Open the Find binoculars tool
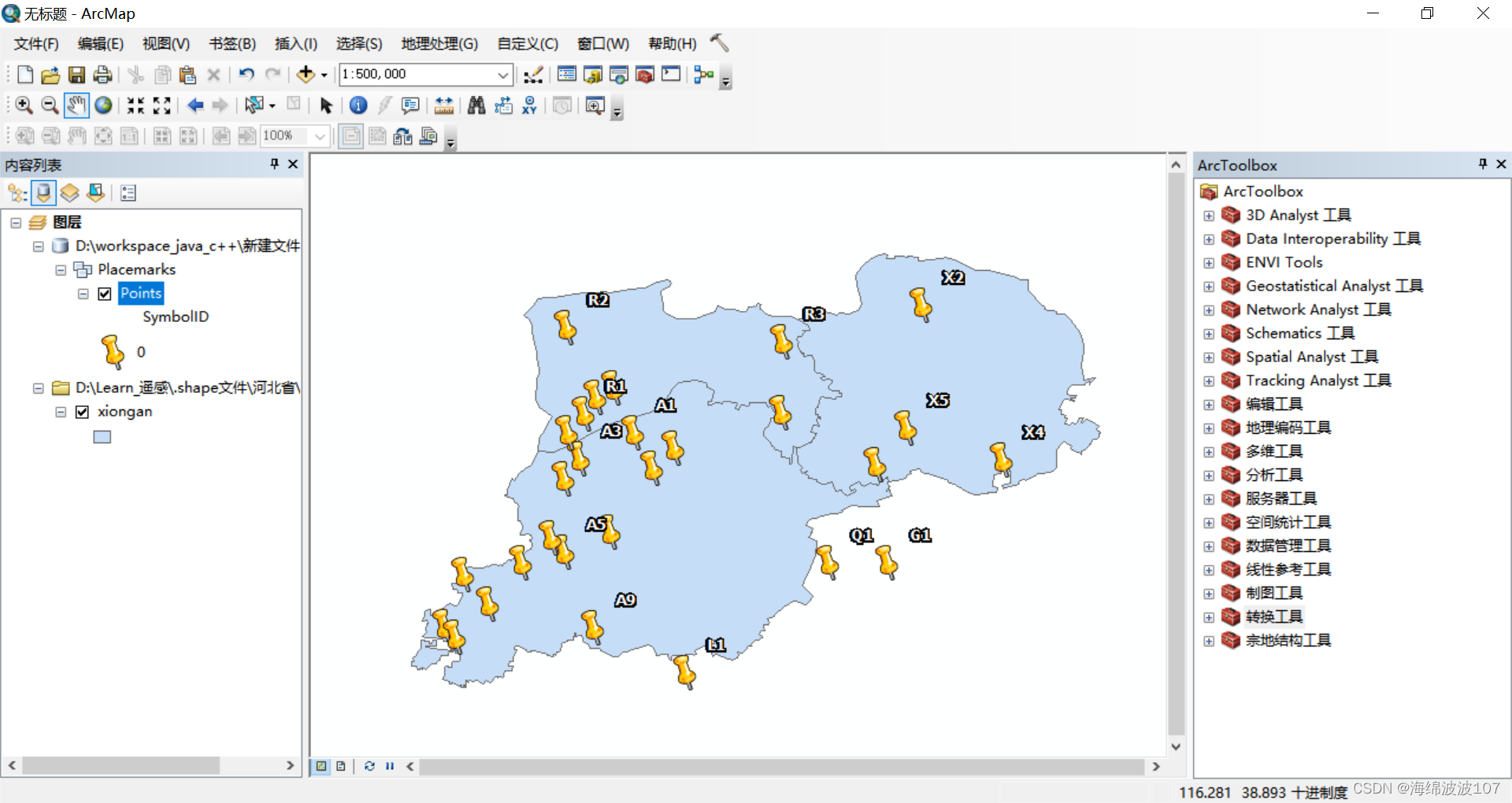 476,105
